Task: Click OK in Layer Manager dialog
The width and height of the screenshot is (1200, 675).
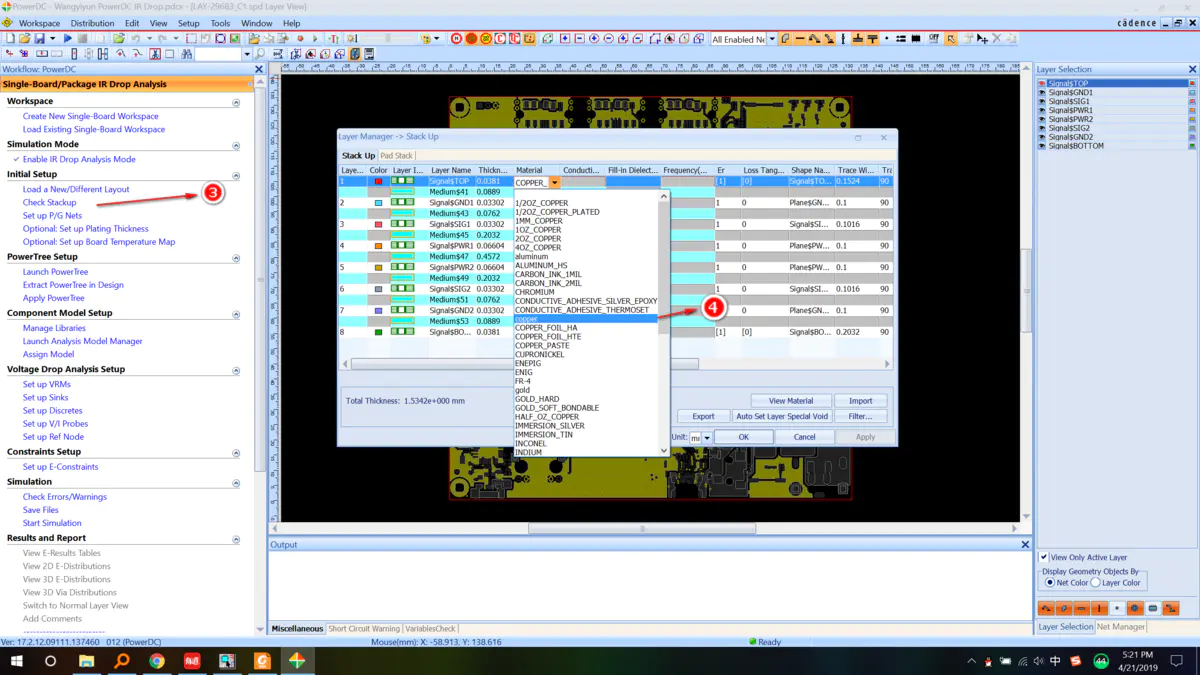Action: pos(743,437)
